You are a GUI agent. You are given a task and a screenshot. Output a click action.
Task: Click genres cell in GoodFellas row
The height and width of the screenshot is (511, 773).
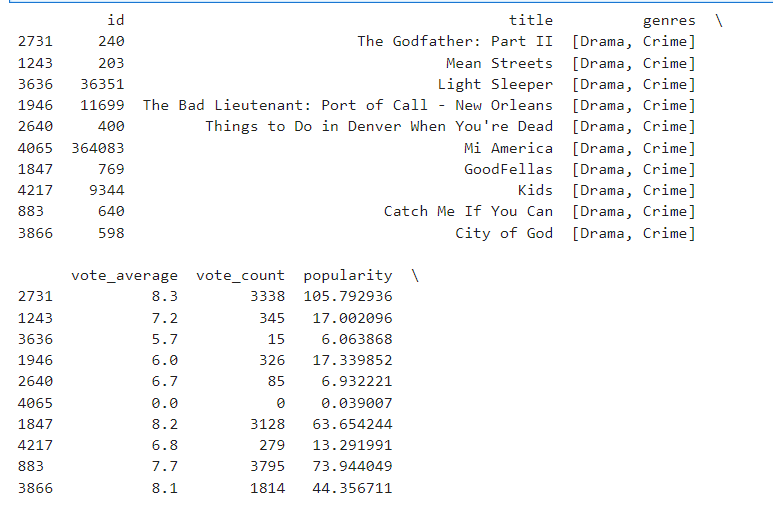(x=633, y=170)
